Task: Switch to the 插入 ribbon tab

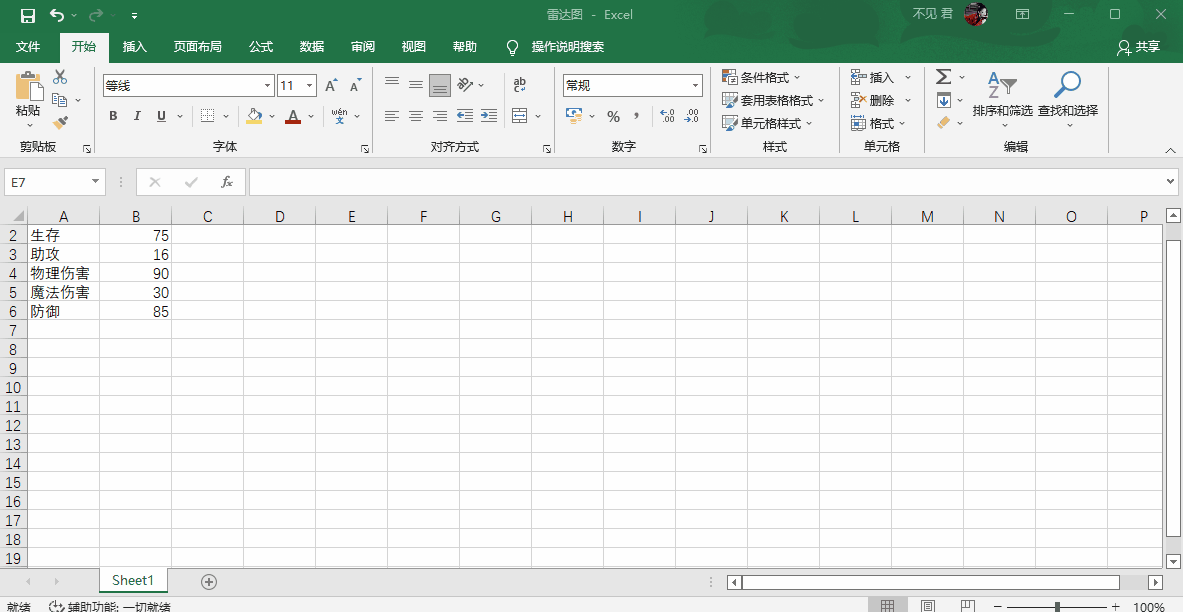Action: pos(134,47)
